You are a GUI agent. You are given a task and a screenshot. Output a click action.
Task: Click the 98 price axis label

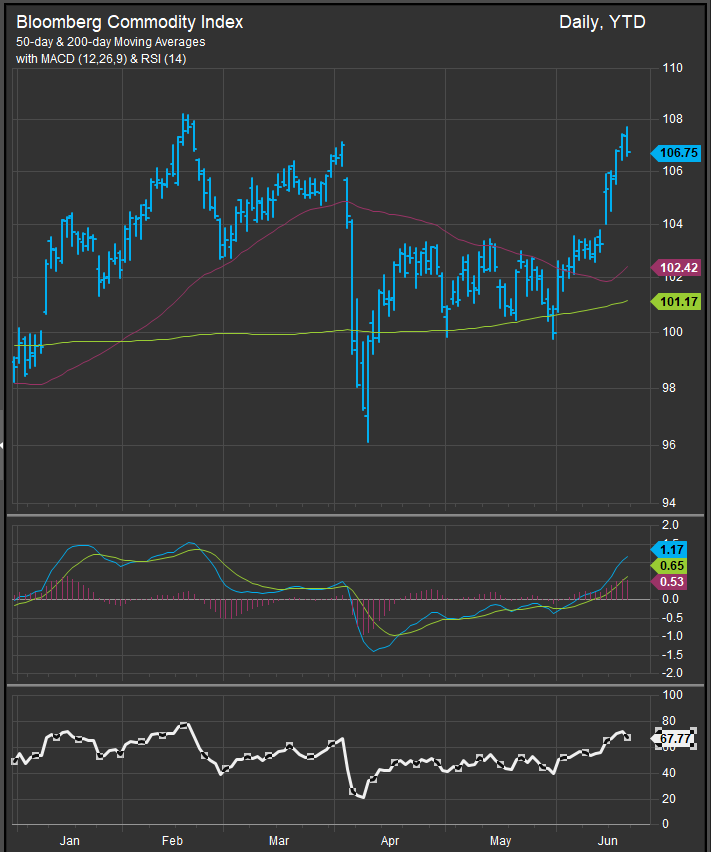pyautogui.click(x=669, y=387)
